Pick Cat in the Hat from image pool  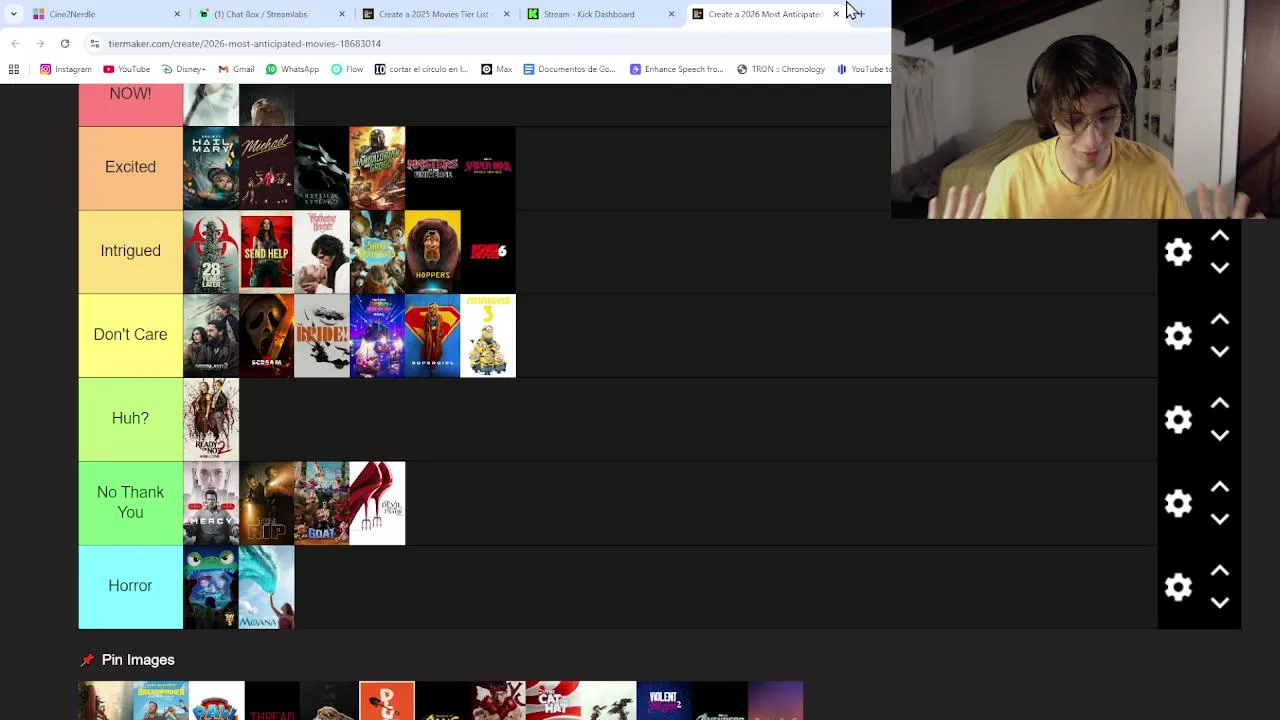point(553,701)
